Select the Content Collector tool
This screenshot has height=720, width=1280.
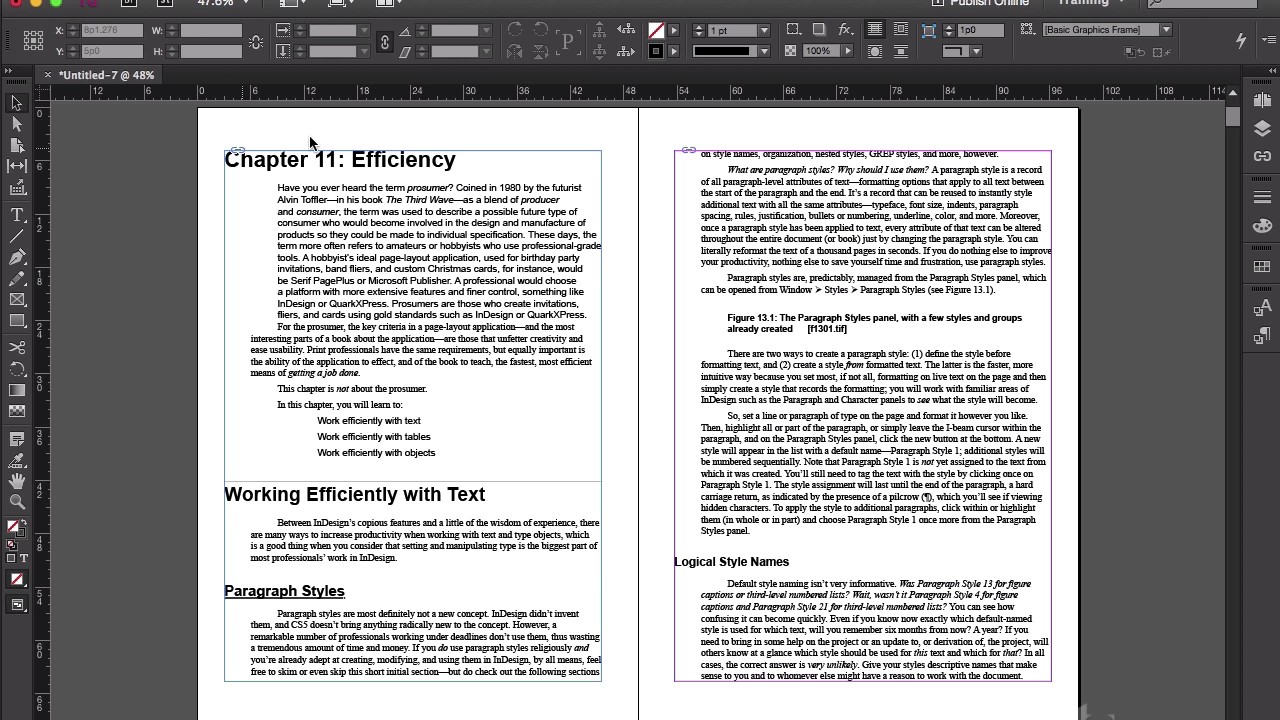17,187
